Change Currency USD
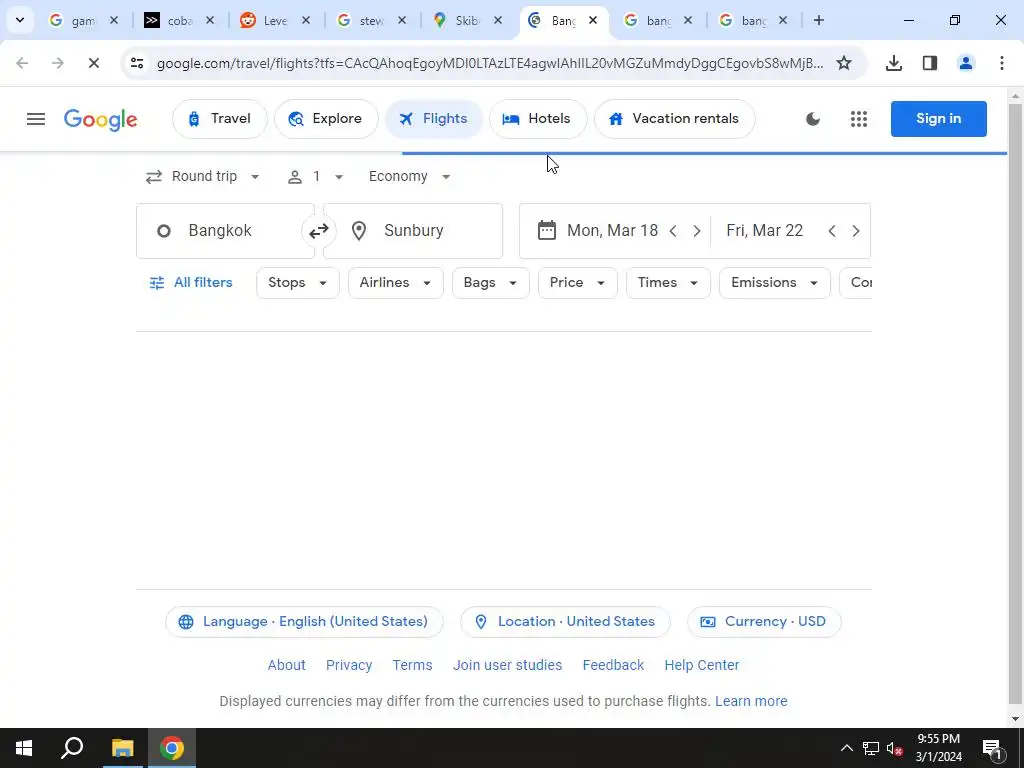Image resolution: width=1024 pixels, height=768 pixels. [x=764, y=622]
